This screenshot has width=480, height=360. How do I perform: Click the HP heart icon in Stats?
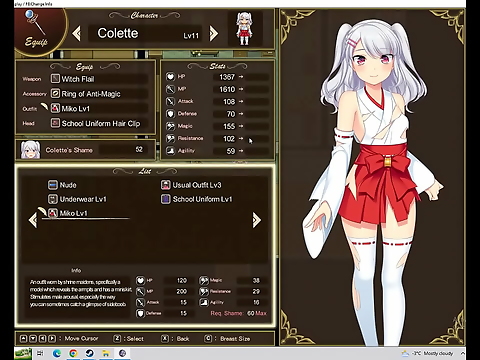pyautogui.click(x=170, y=77)
